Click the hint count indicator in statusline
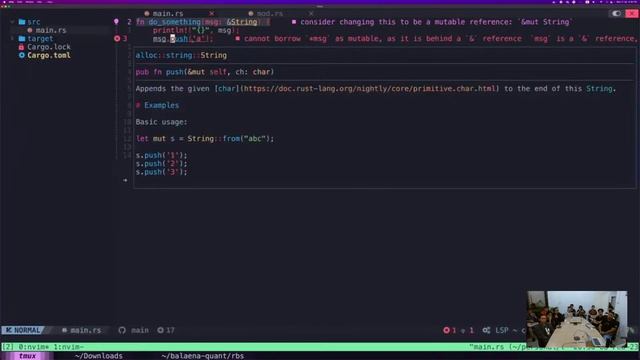Screen dimensions: 640x360 point(467,330)
